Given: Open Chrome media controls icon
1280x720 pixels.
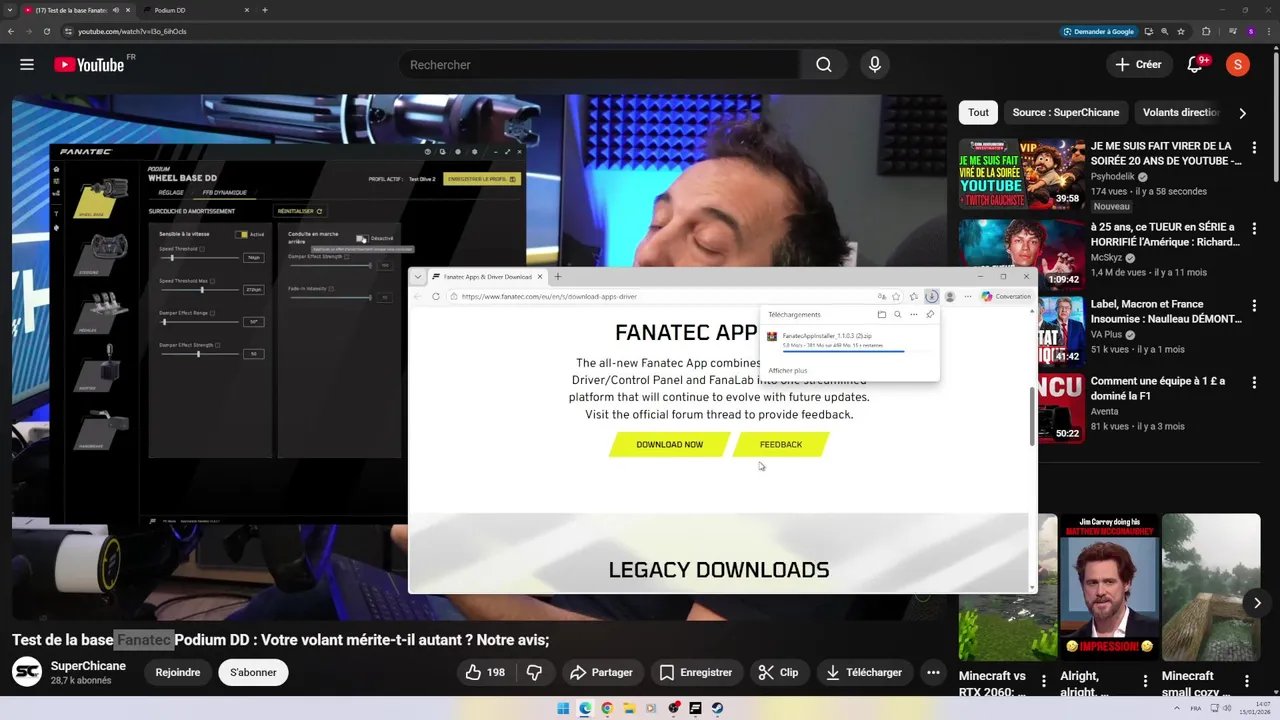Looking at the screenshot, I should coord(1233,31).
